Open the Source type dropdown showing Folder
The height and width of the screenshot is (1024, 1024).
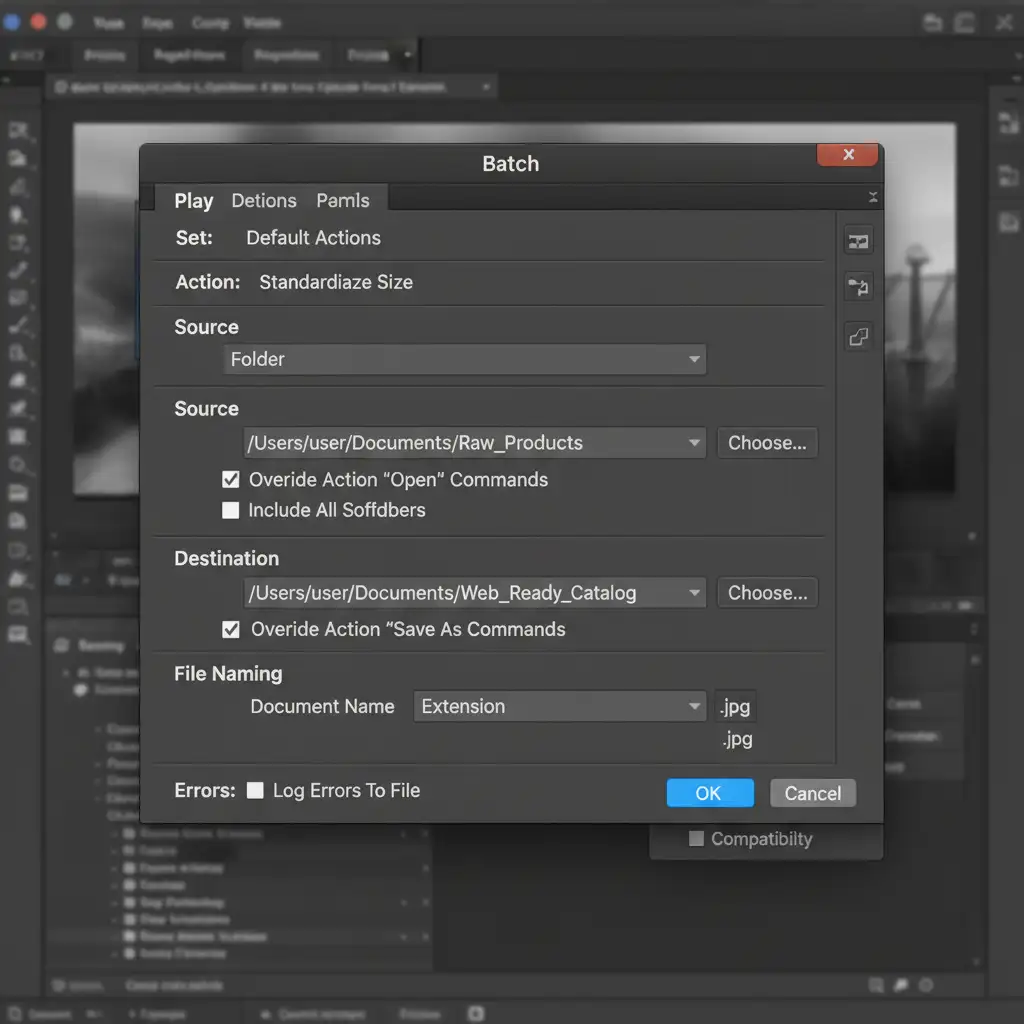point(464,359)
